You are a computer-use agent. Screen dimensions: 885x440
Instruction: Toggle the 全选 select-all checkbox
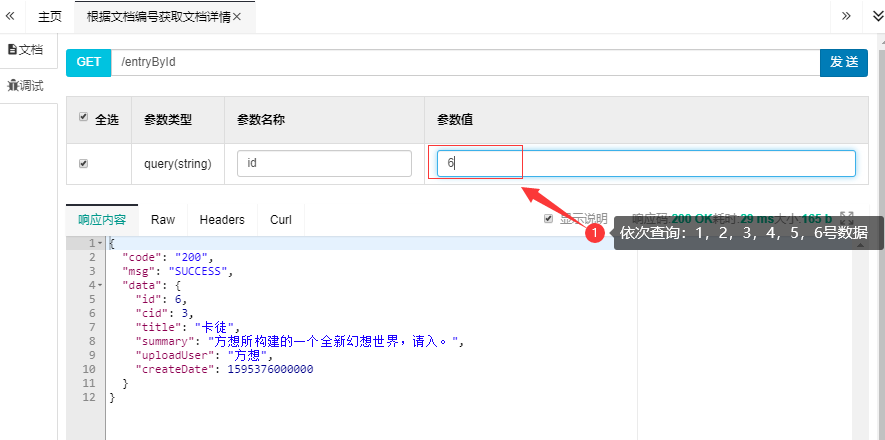pyautogui.click(x=84, y=117)
